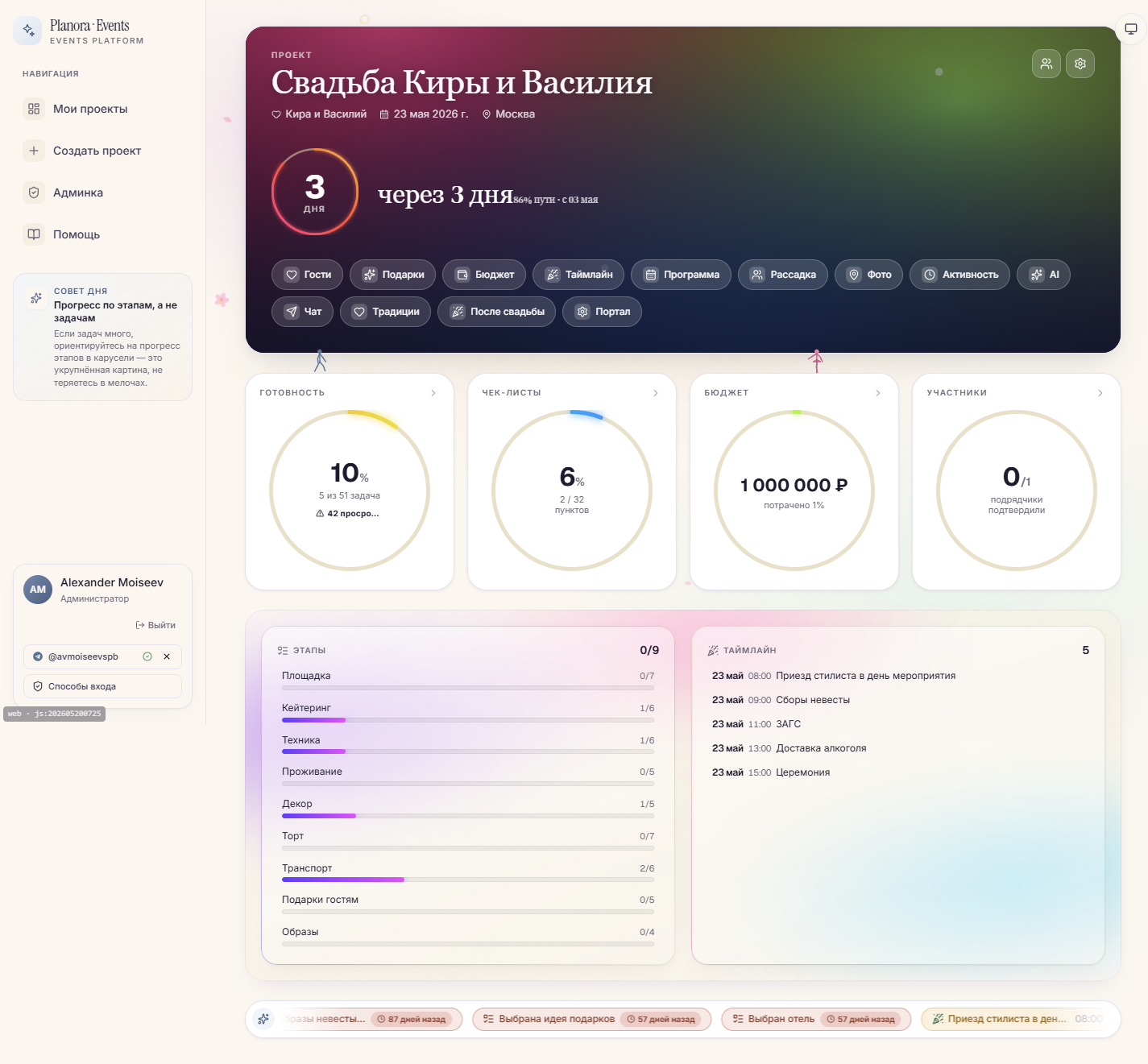This screenshot has width=1148, height=1064.
Task: Click the verified check next to @avmoiseevspb
Action: (147, 656)
